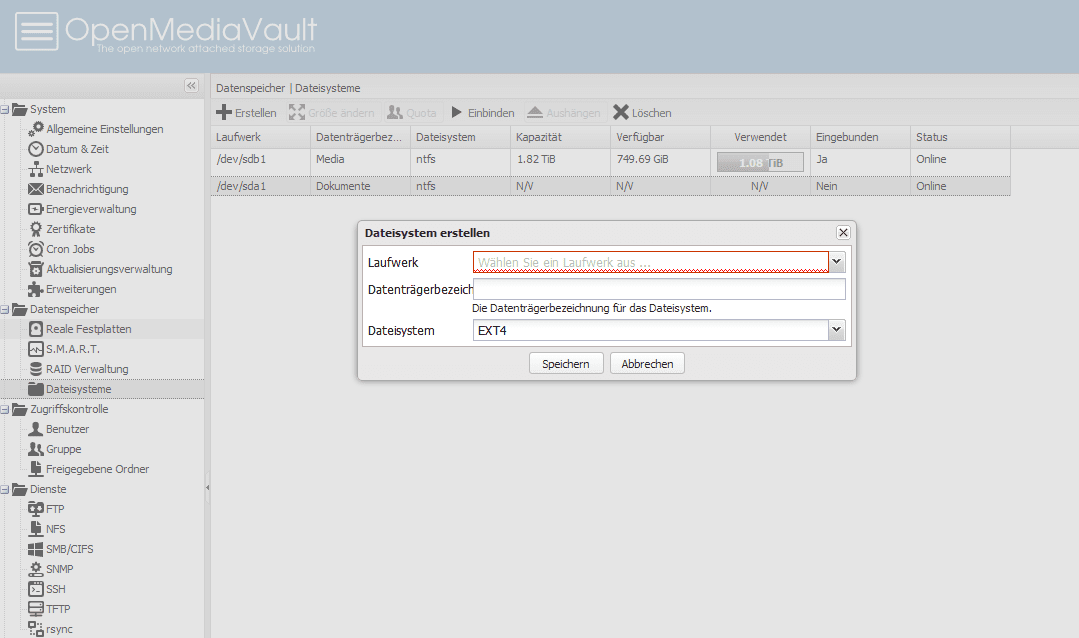Click Abbrechen in the dialog
The width and height of the screenshot is (1079, 638).
pyautogui.click(x=647, y=363)
